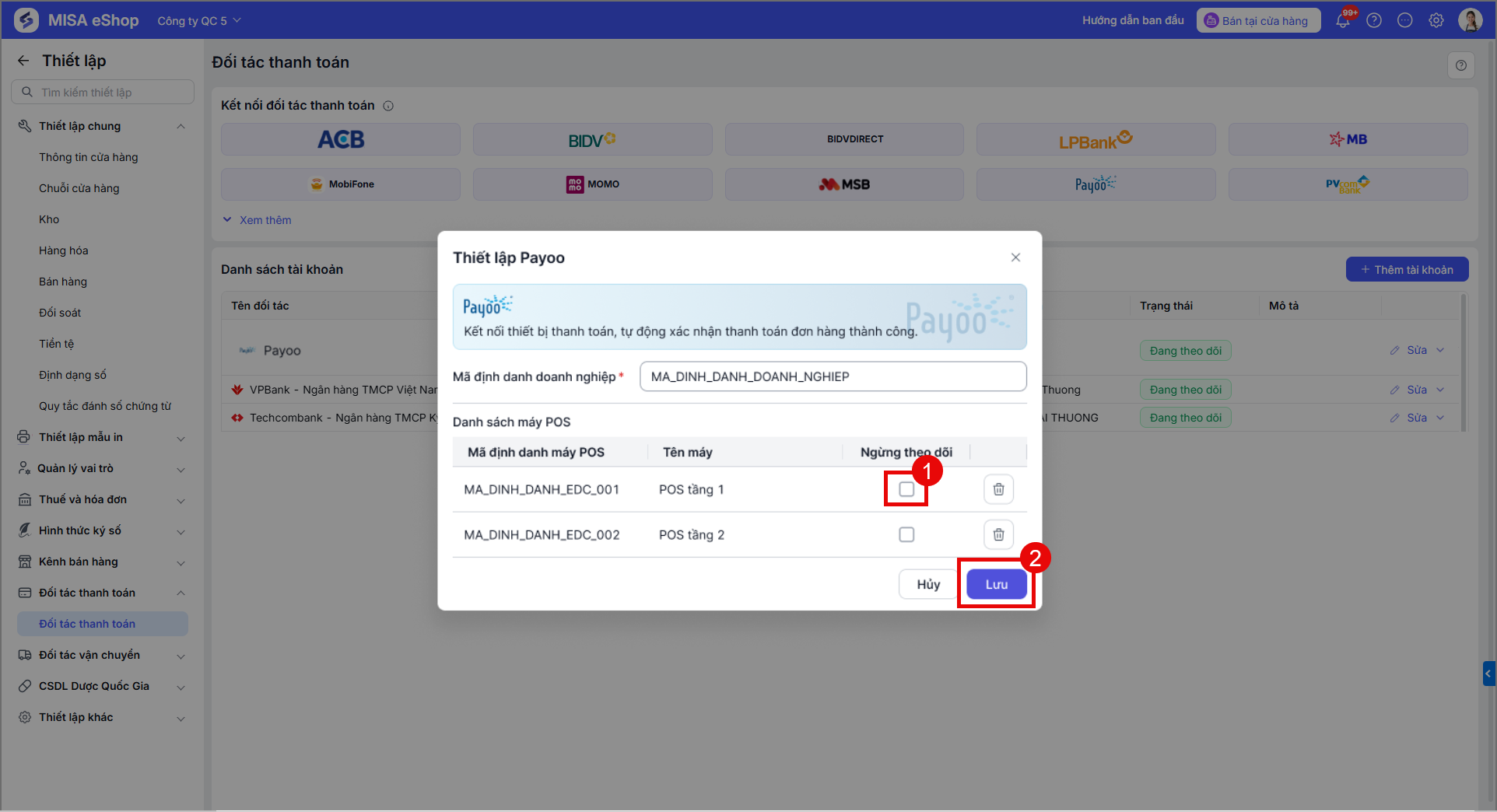Open the notifications bell icon

click(1343, 20)
